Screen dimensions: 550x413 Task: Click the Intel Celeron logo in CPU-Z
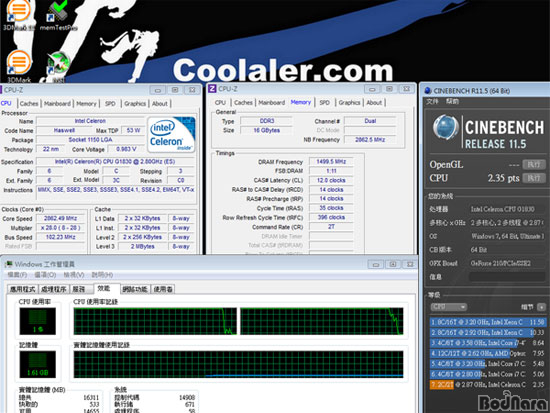click(171, 135)
